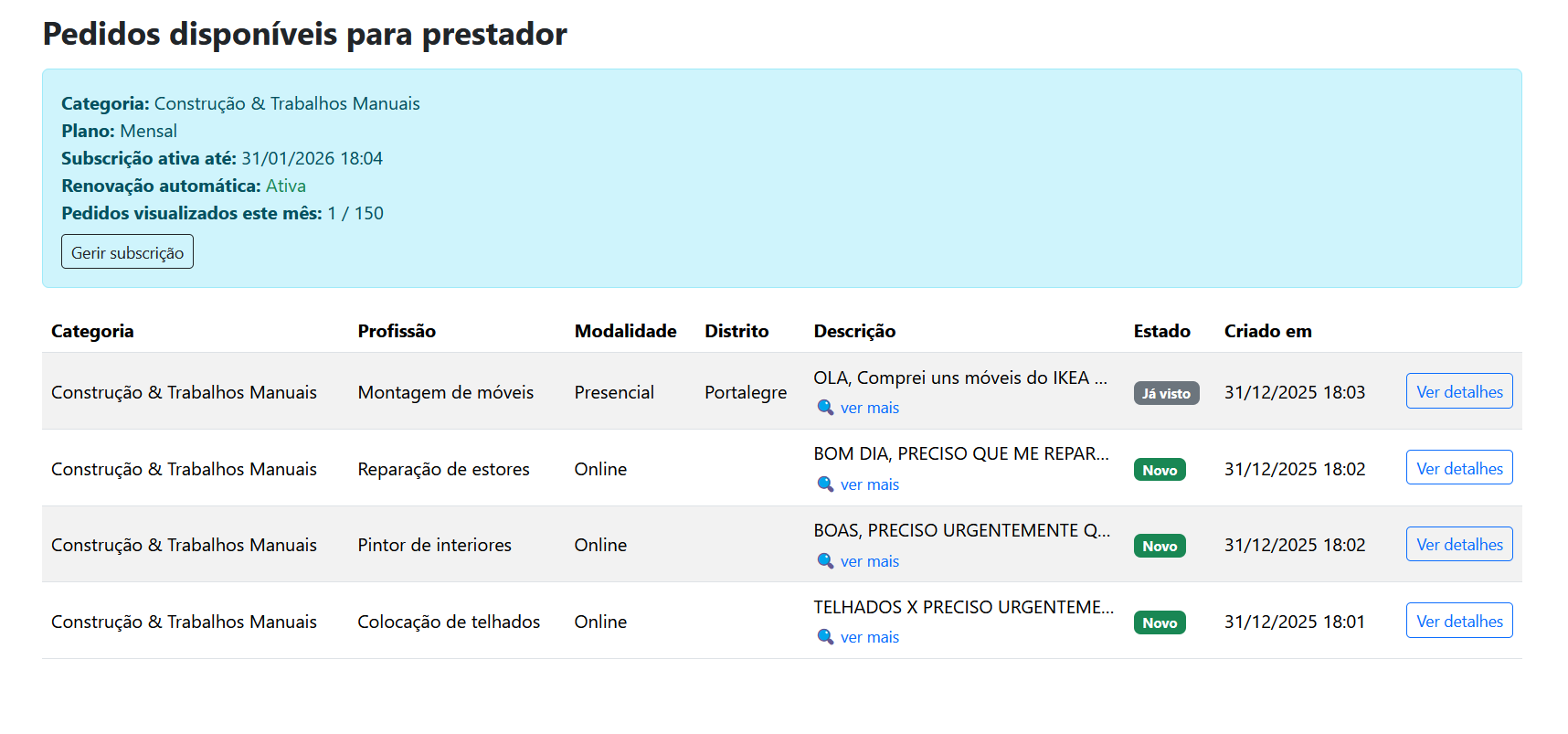Expand 'ver mais' under BOM DIA description
The width and height of the screenshot is (1568, 734).
869,484
